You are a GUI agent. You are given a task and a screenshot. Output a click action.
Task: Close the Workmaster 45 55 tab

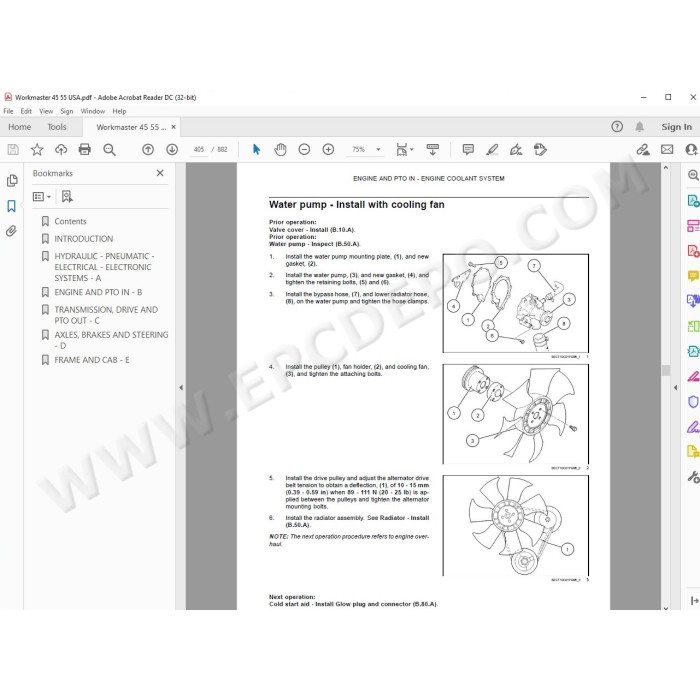(174, 127)
